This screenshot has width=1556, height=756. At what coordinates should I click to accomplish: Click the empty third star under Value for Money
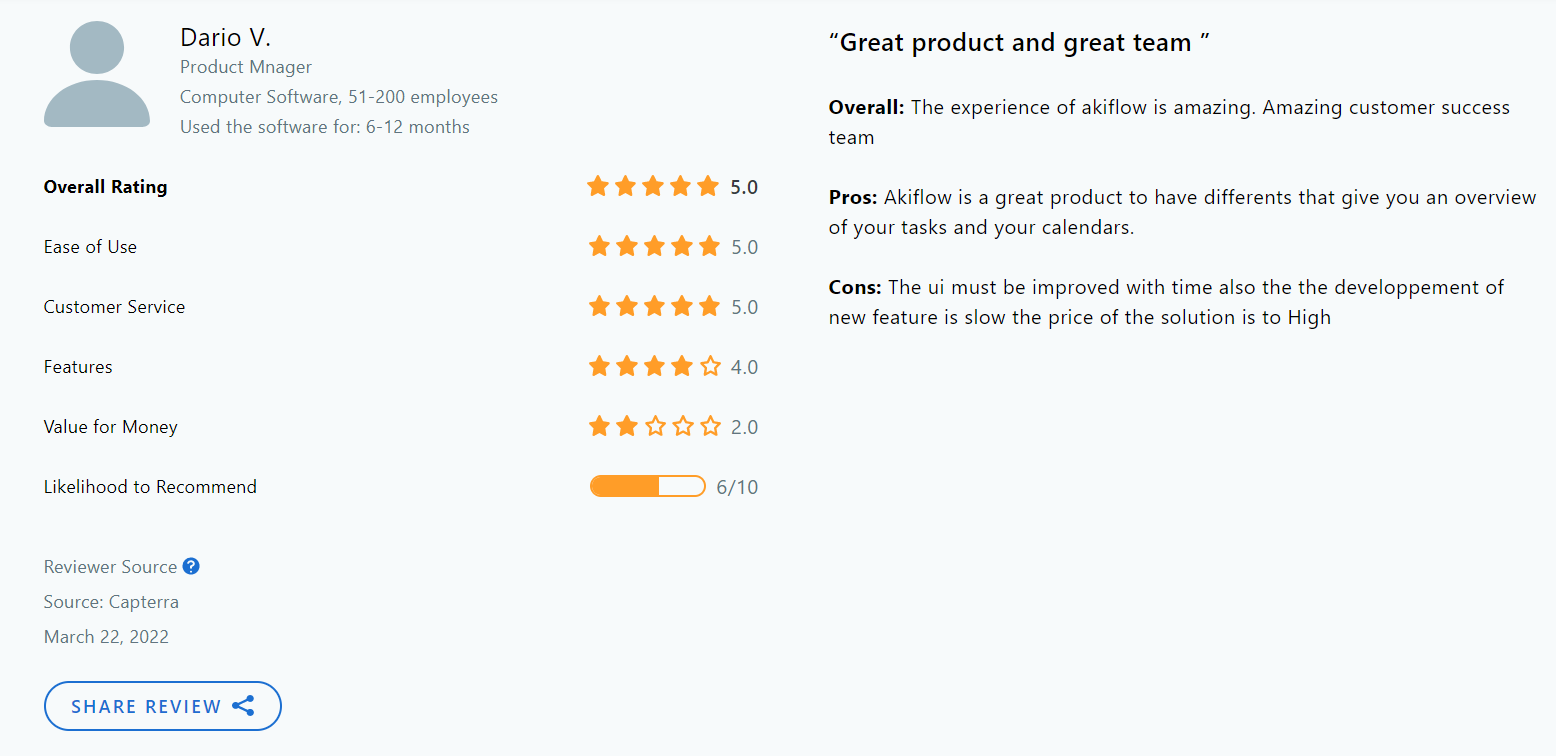tap(654, 426)
